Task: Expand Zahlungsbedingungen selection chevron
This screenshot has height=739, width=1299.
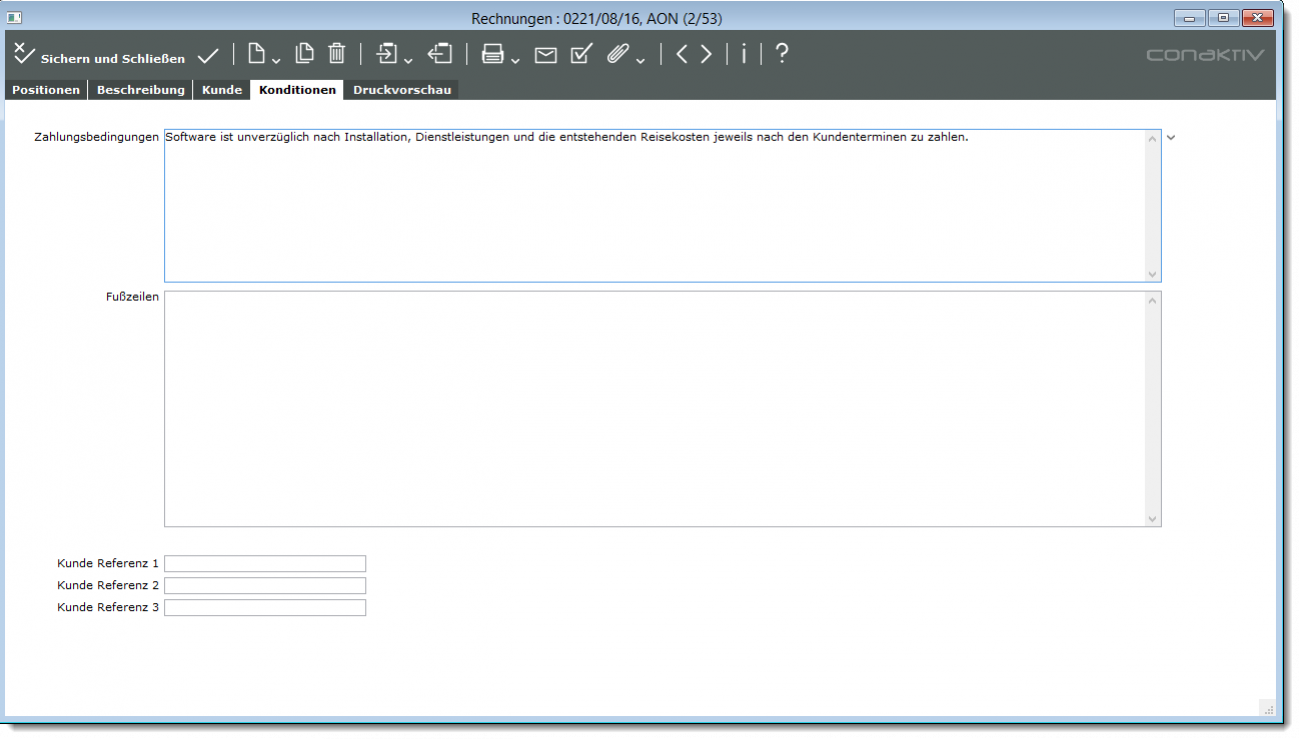Action: point(1171,138)
